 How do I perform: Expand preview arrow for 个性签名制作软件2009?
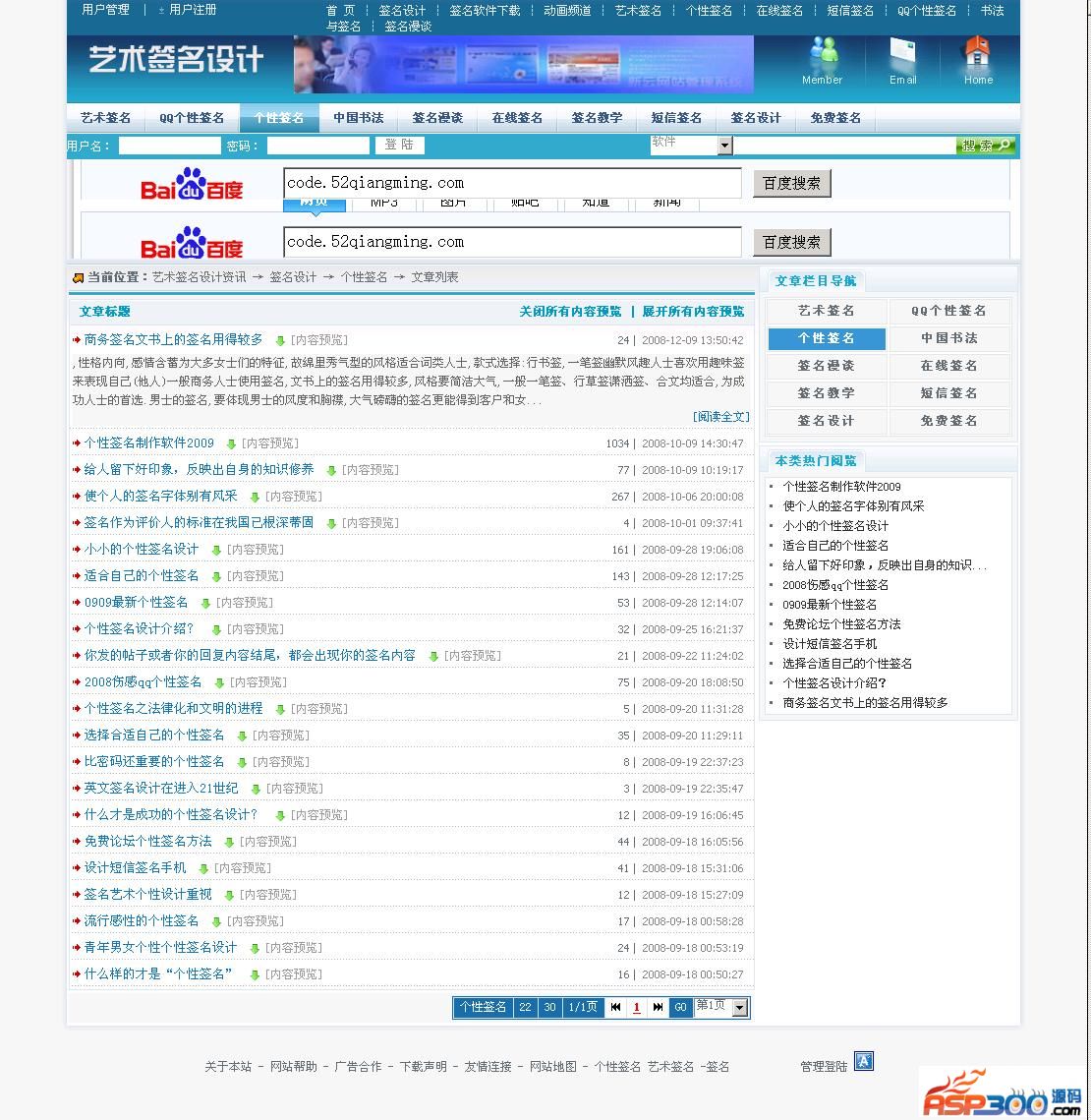(231, 444)
